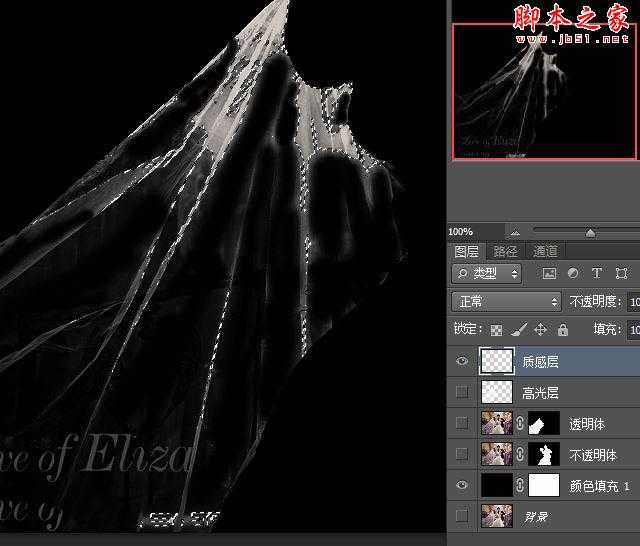Click the 填充 label
The width and height of the screenshot is (640, 546).
point(607,329)
